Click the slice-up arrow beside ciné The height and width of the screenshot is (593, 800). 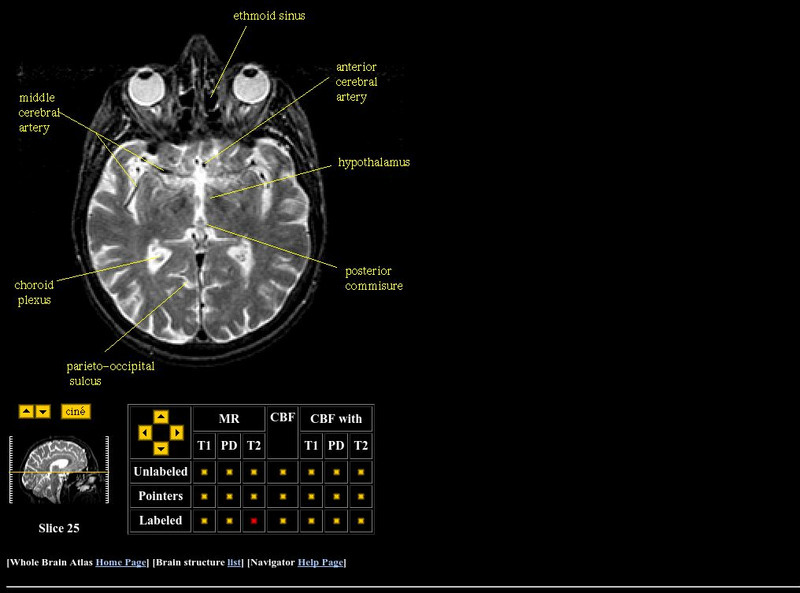tap(27, 411)
